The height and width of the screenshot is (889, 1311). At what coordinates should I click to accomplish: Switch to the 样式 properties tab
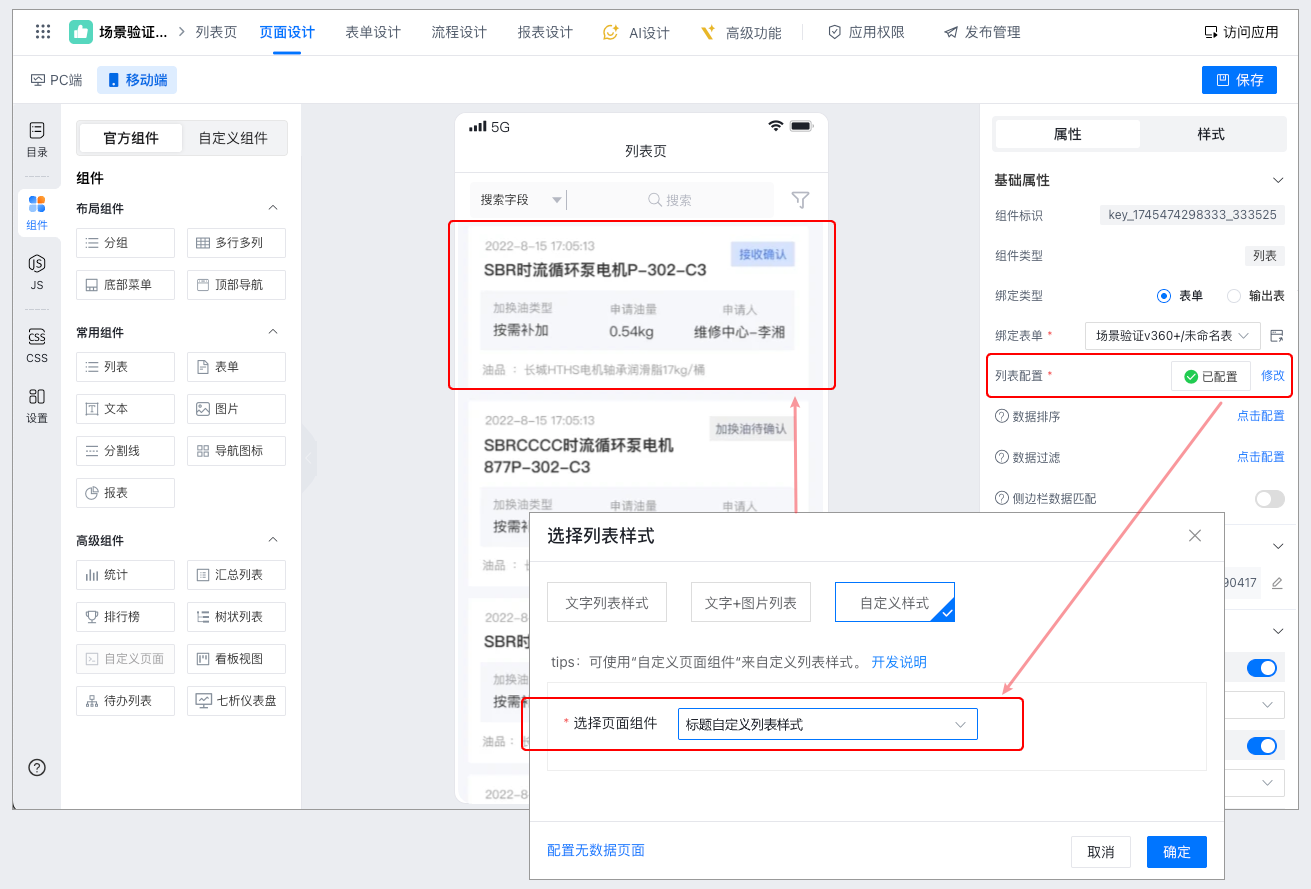[1210, 134]
